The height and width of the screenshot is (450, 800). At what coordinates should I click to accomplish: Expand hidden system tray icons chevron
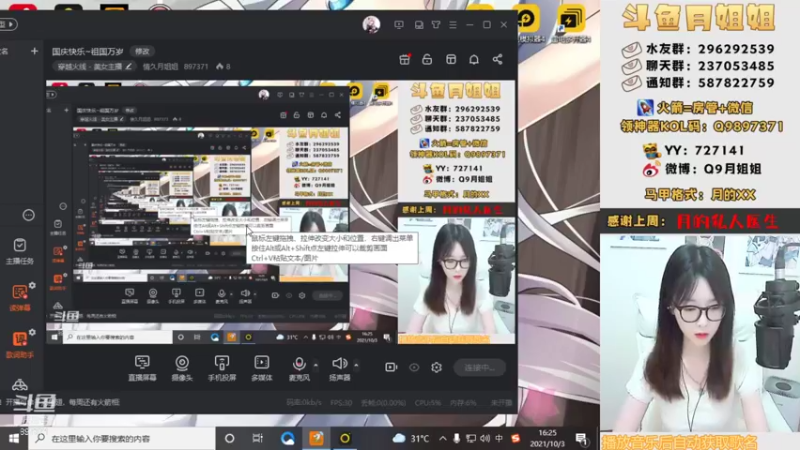click(x=442, y=438)
